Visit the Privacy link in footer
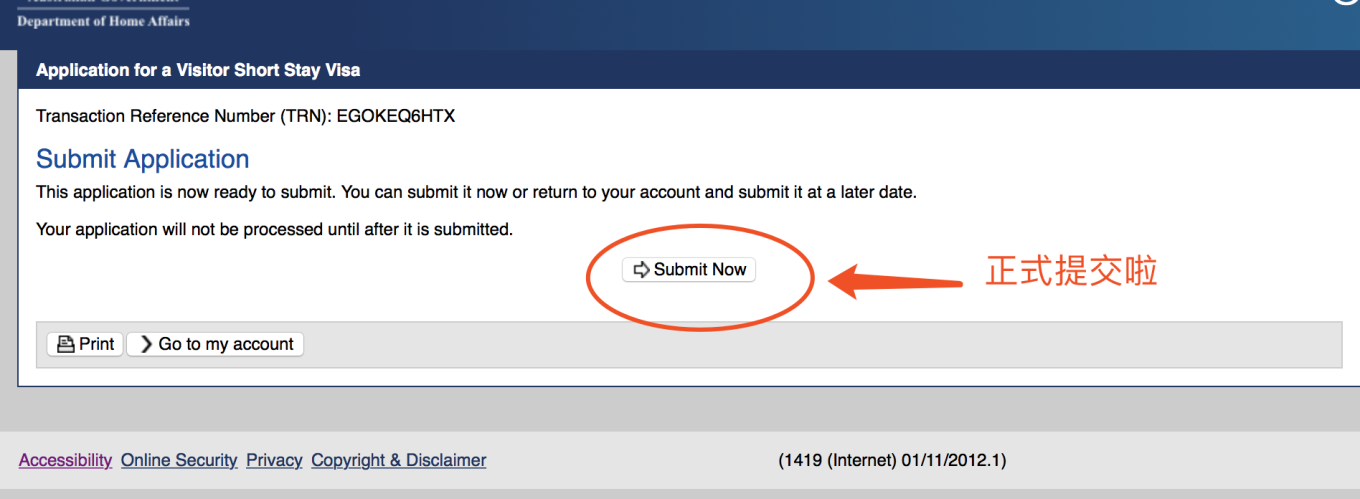 (x=274, y=460)
